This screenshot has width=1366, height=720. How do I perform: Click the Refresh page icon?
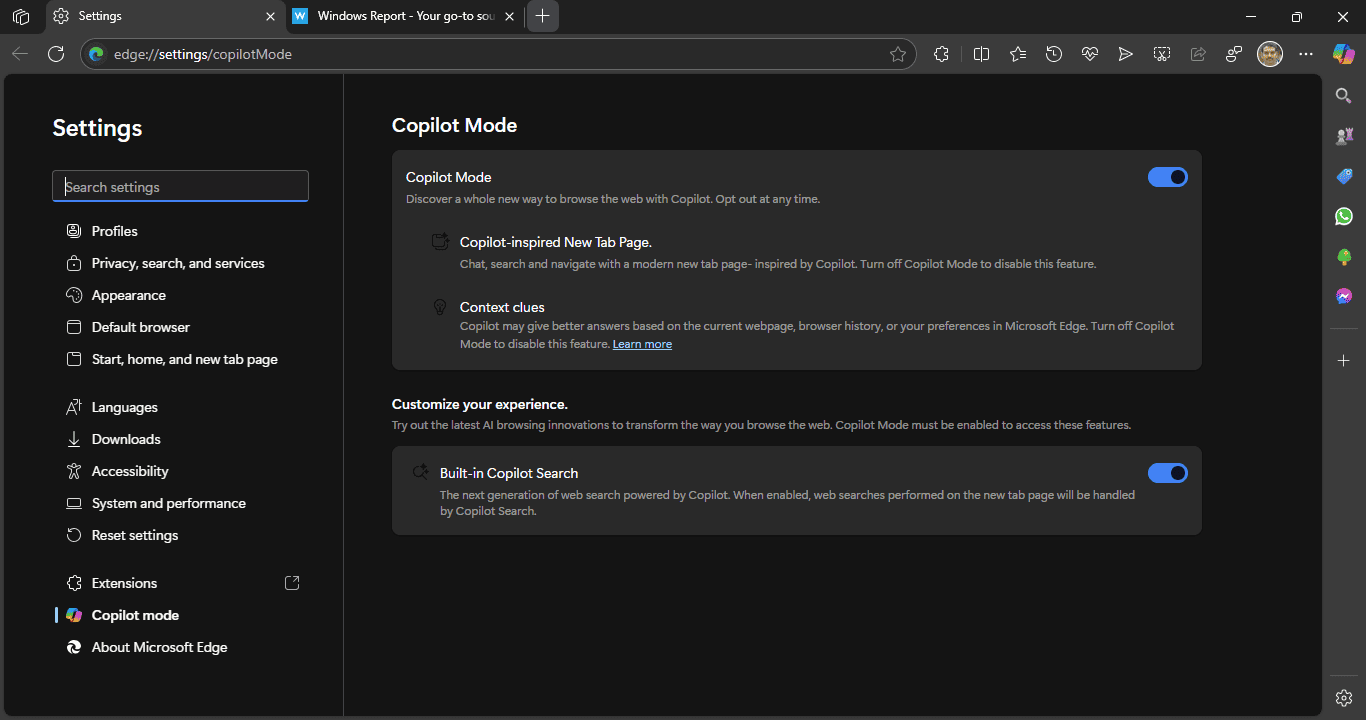point(56,54)
